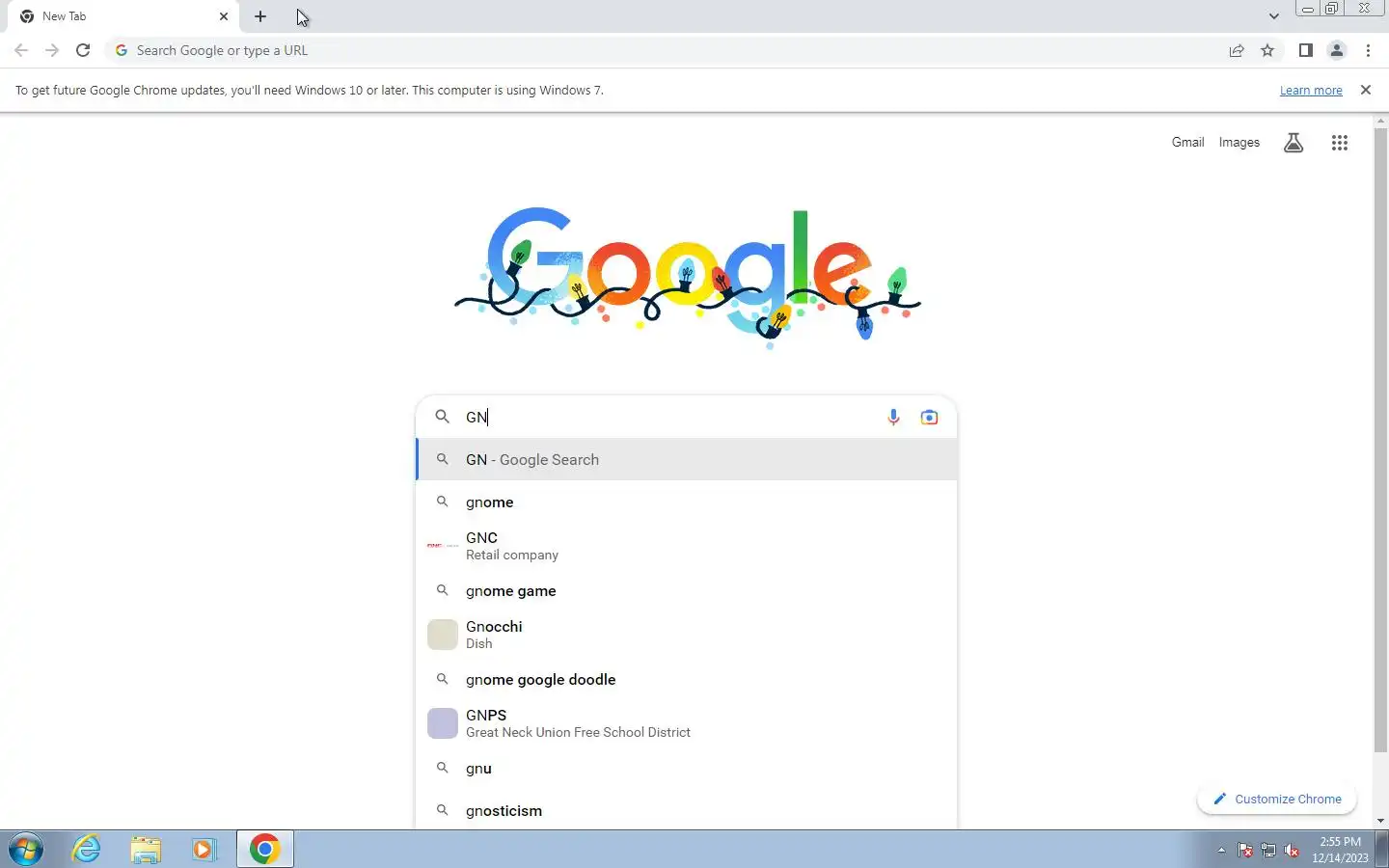This screenshot has width=1389, height=868.
Task: Click the muted volume tray icon
Action: click(1292, 850)
